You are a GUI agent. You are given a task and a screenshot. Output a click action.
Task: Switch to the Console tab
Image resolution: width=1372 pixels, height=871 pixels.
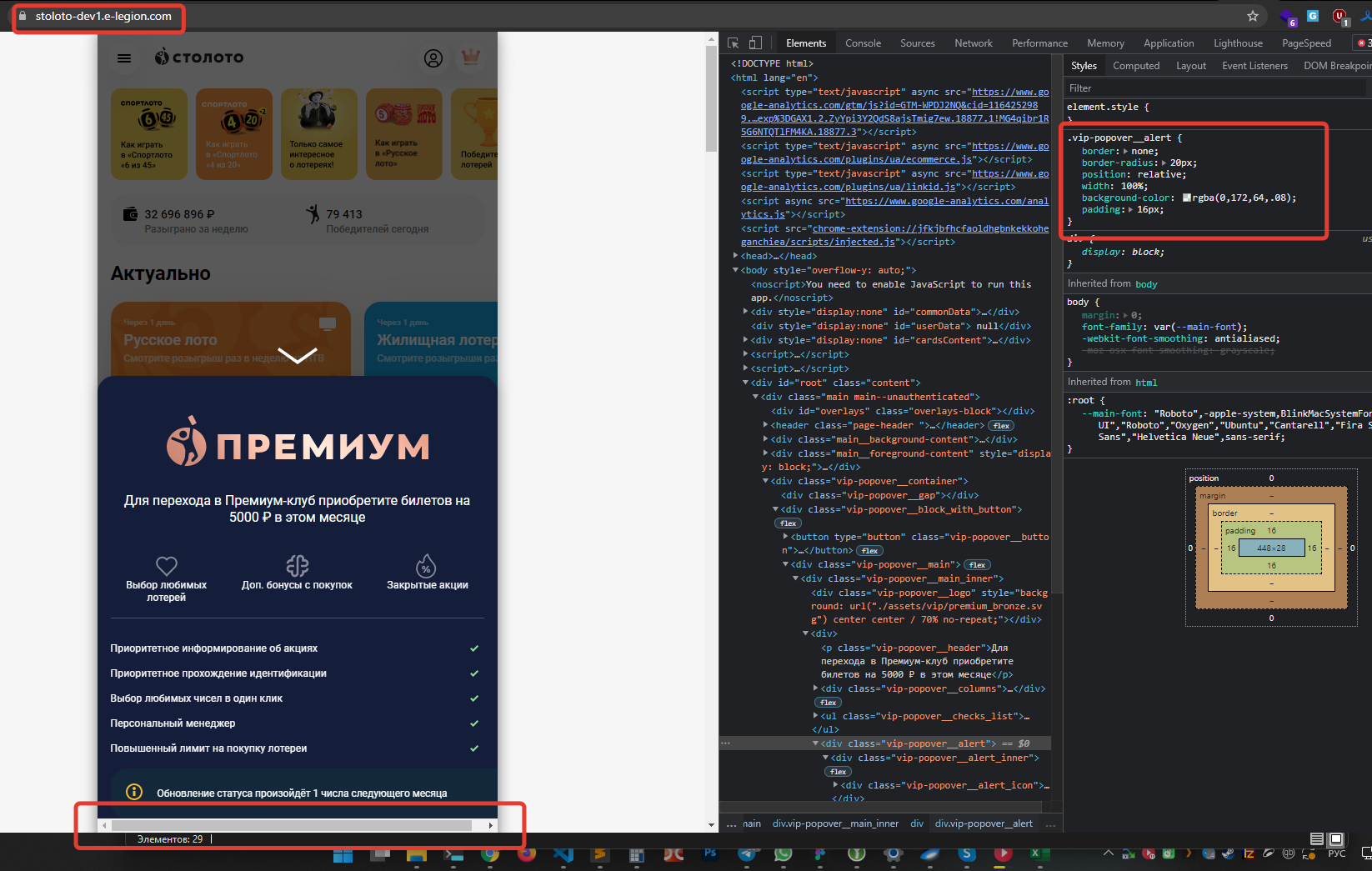click(863, 43)
